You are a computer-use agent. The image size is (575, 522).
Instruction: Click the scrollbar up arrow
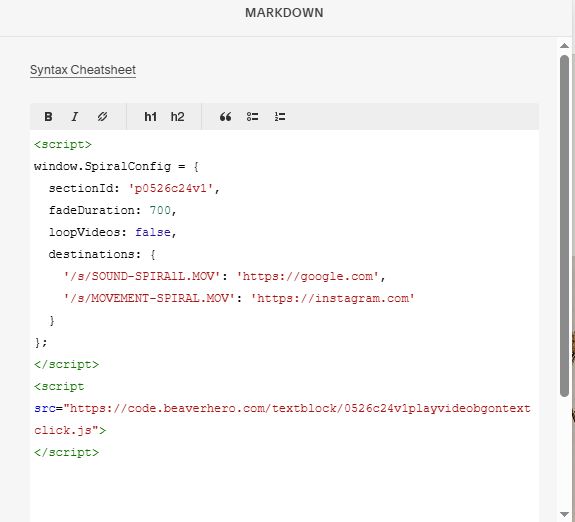coord(564,46)
